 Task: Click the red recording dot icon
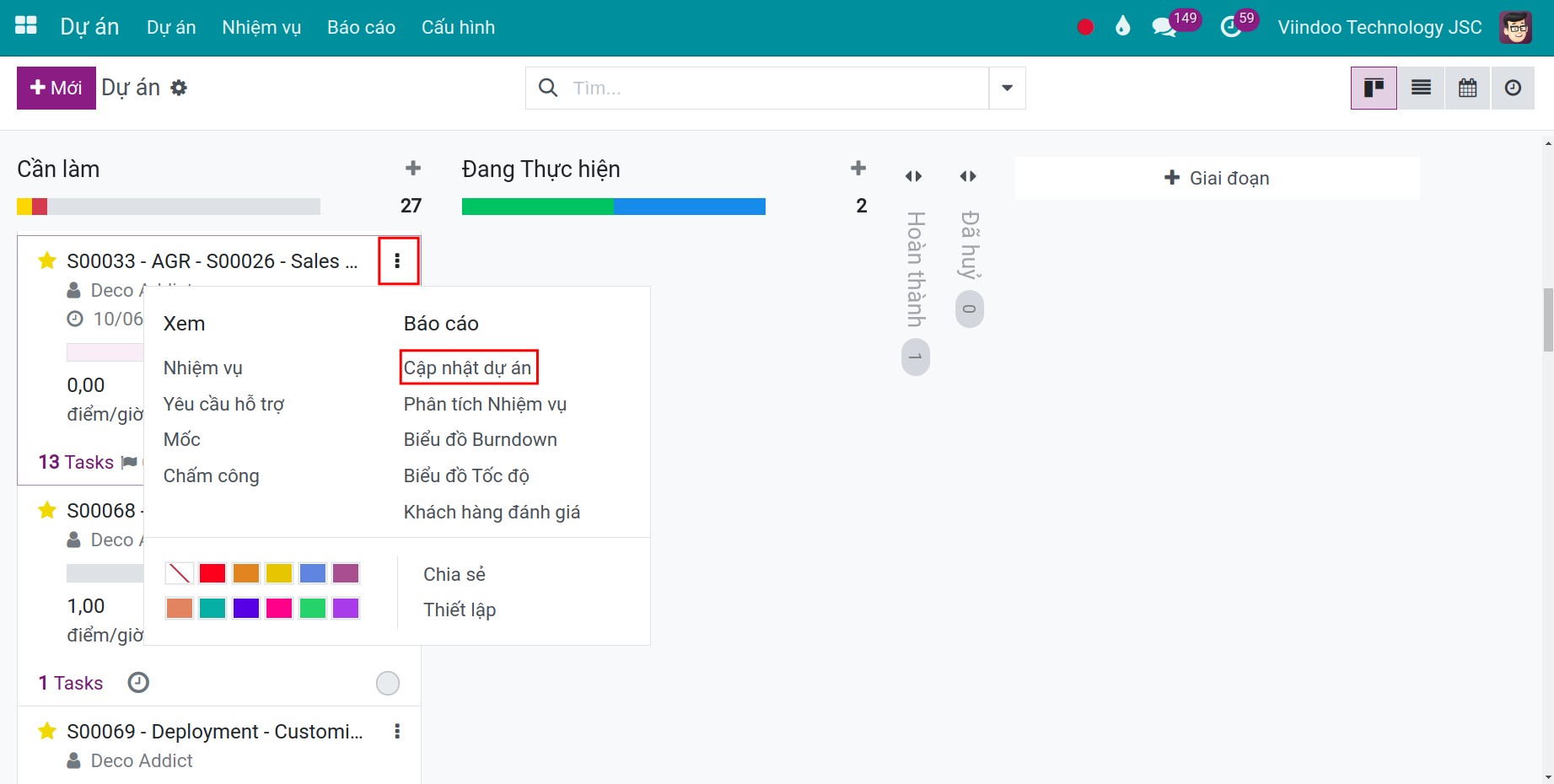[1085, 27]
